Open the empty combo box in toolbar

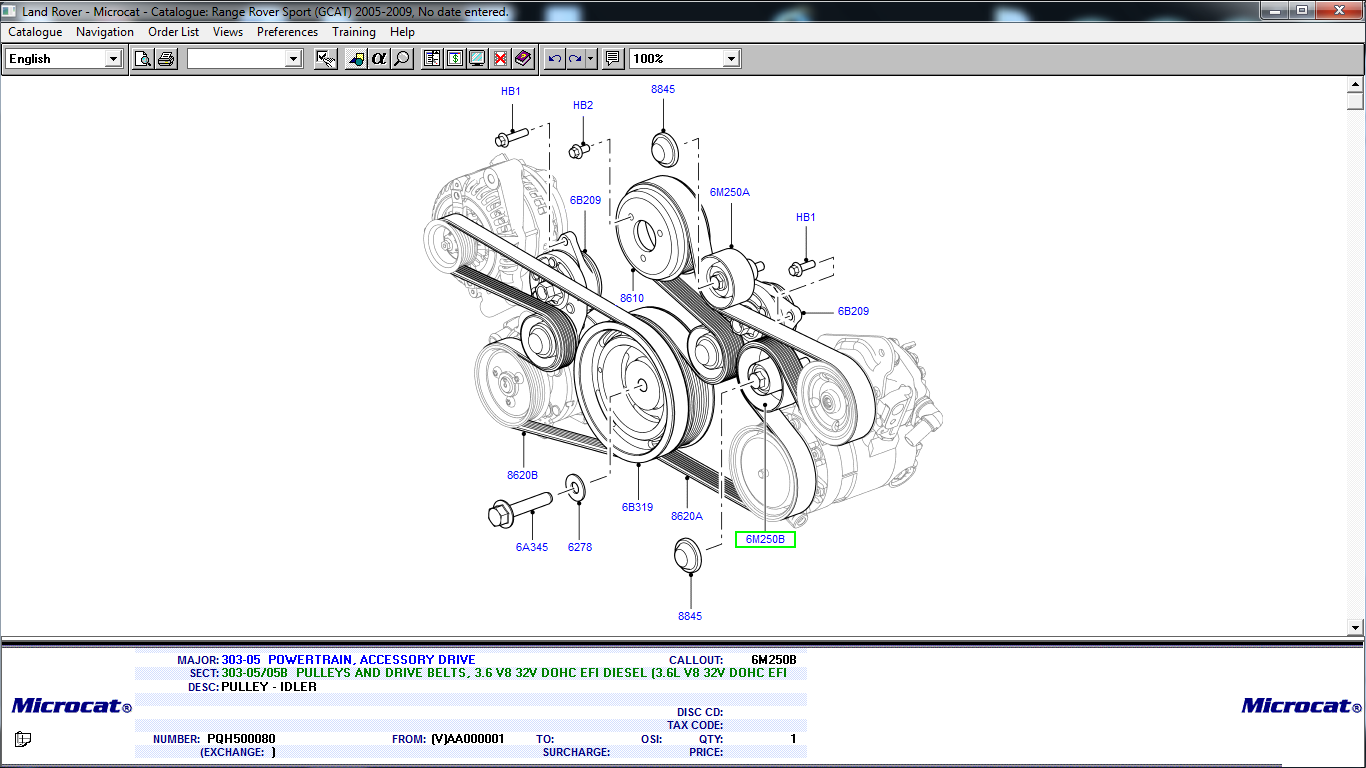[x=293, y=59]
